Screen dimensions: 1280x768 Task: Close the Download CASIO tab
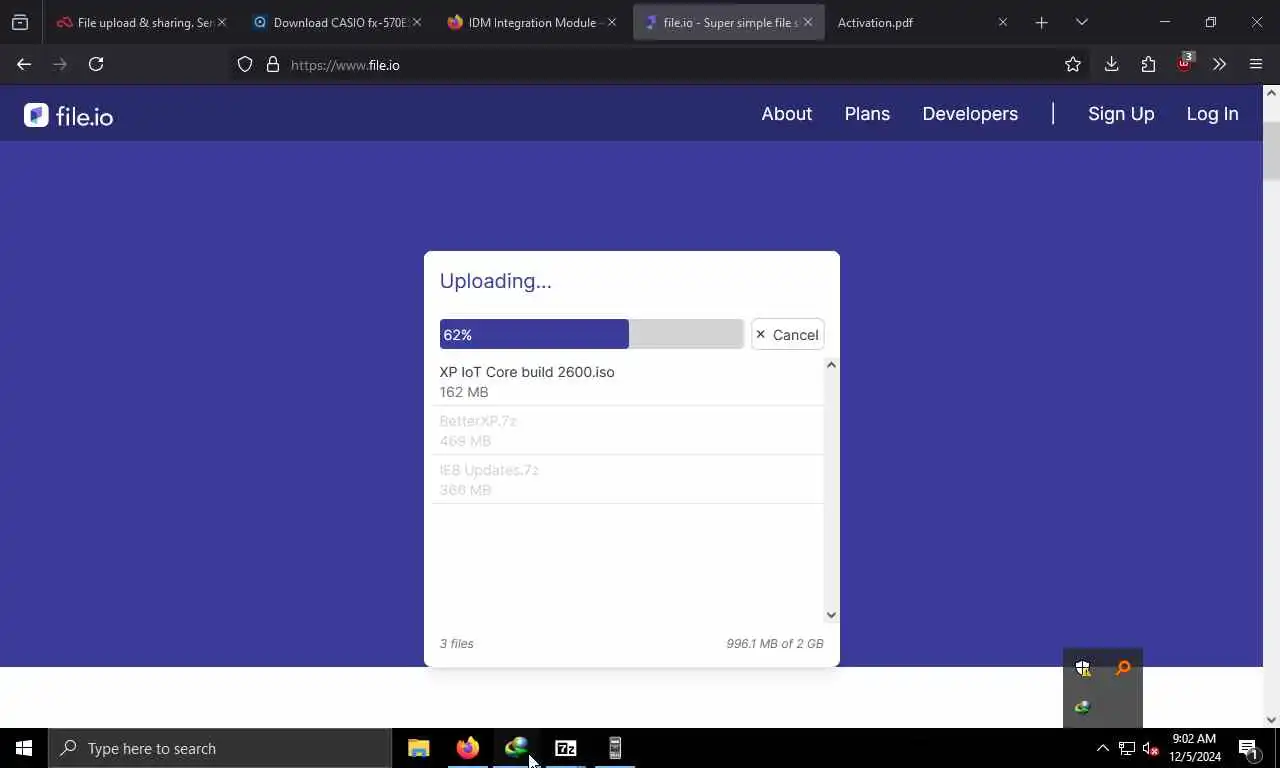(x=417, y=22)
